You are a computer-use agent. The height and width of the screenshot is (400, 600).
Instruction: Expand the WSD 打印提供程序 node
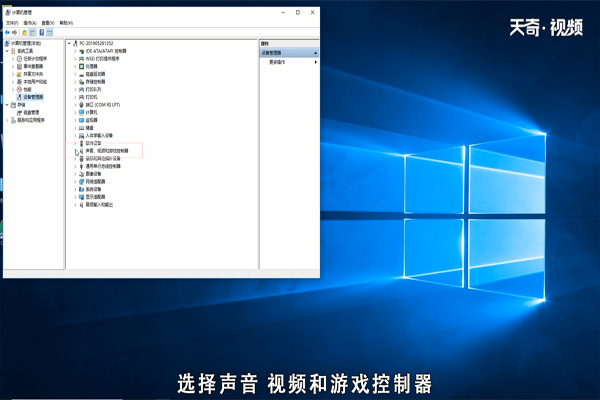[x=75, y=59]
